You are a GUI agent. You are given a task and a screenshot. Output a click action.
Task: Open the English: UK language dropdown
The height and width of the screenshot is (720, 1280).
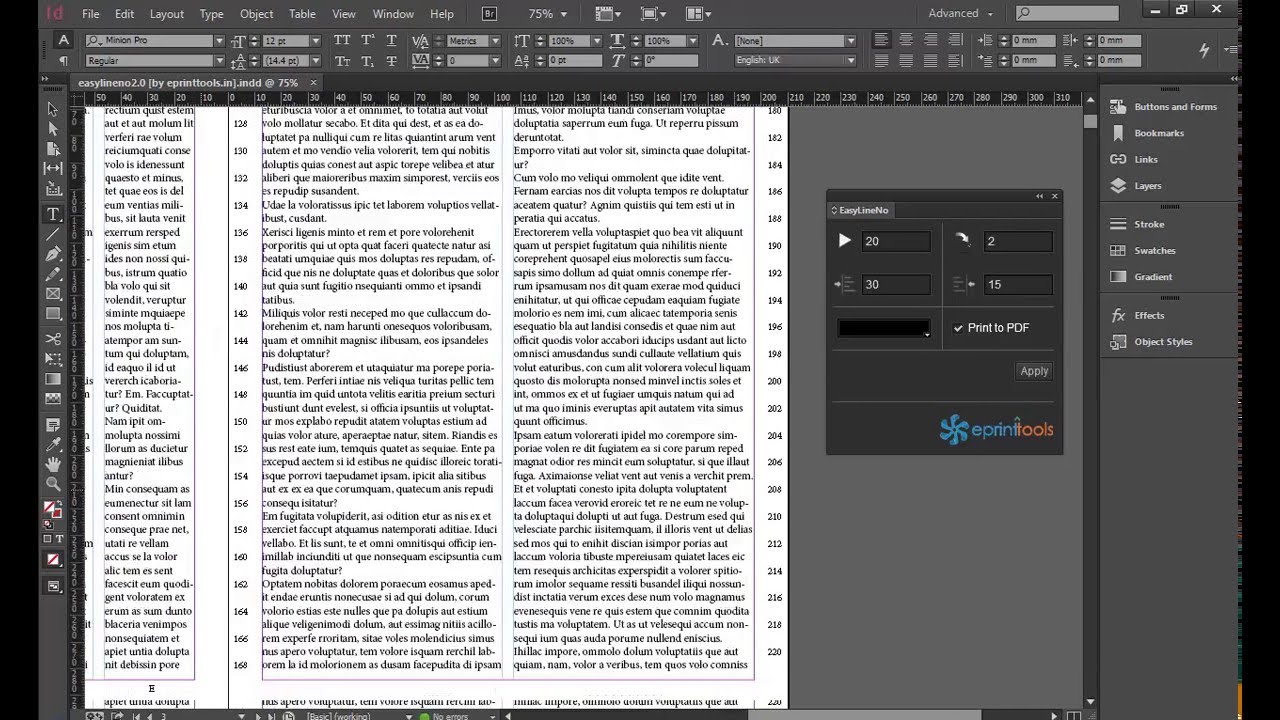850,60
